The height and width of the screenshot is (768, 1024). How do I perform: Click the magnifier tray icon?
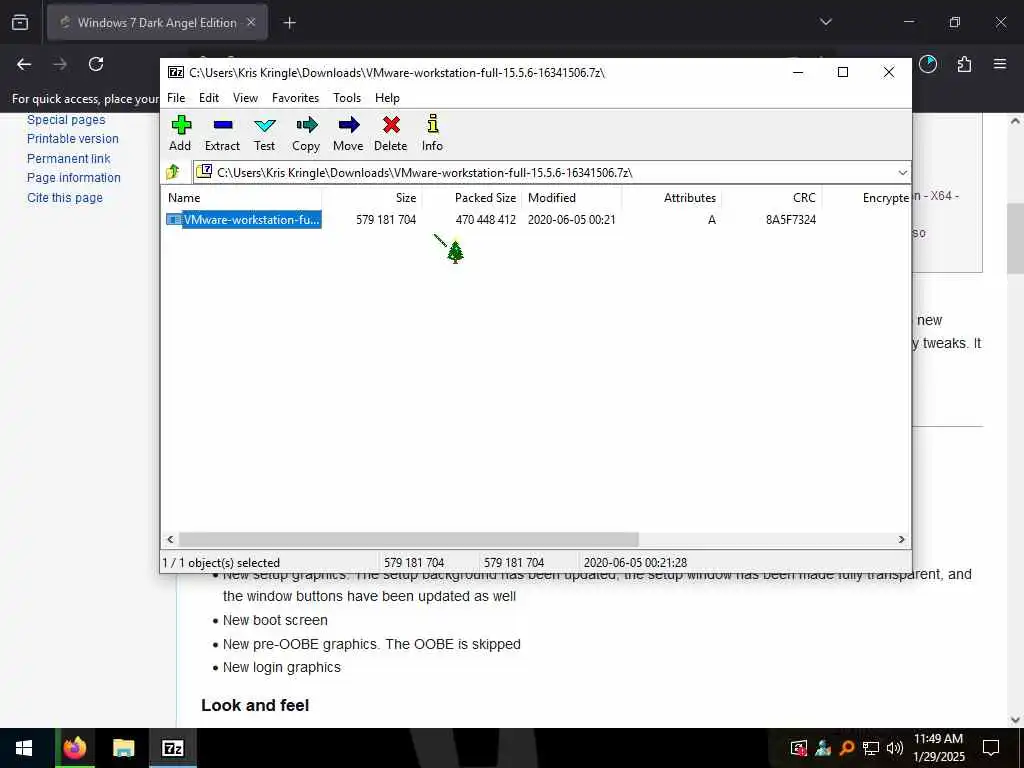pos(847,748)
